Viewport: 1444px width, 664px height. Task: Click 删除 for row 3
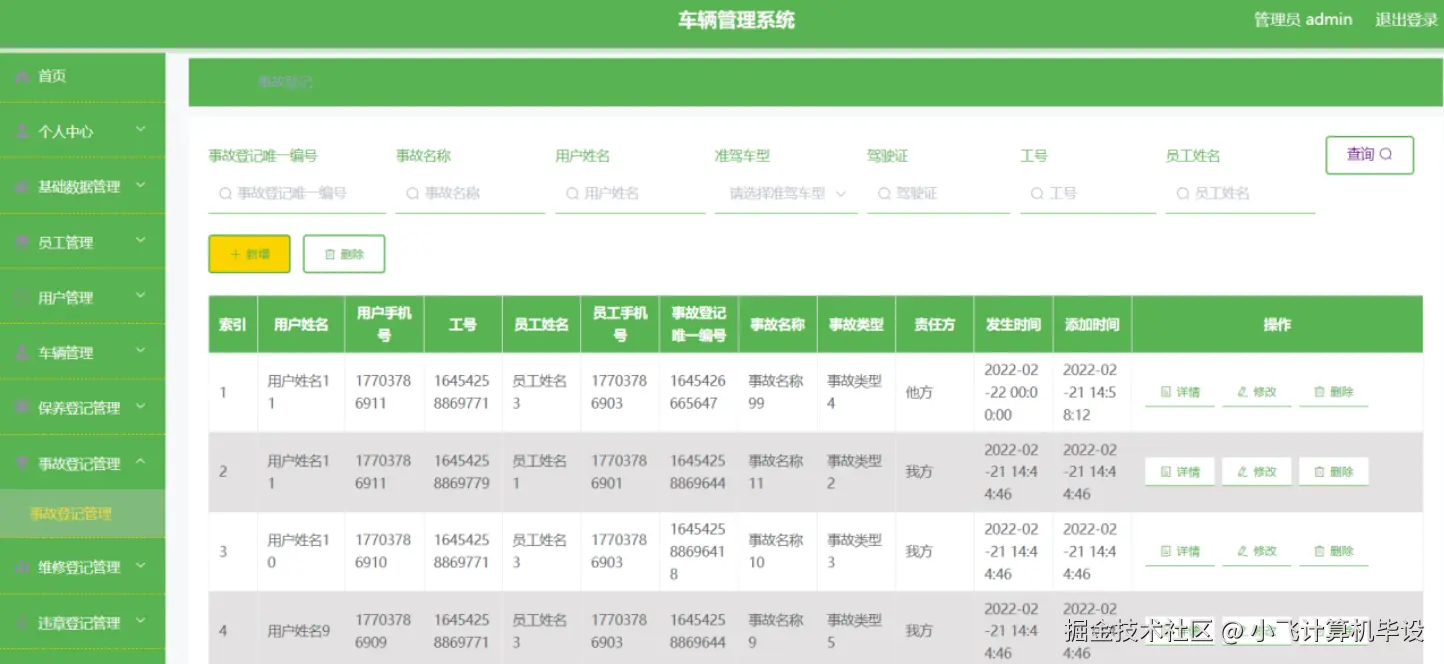[x=1334, y=551]
